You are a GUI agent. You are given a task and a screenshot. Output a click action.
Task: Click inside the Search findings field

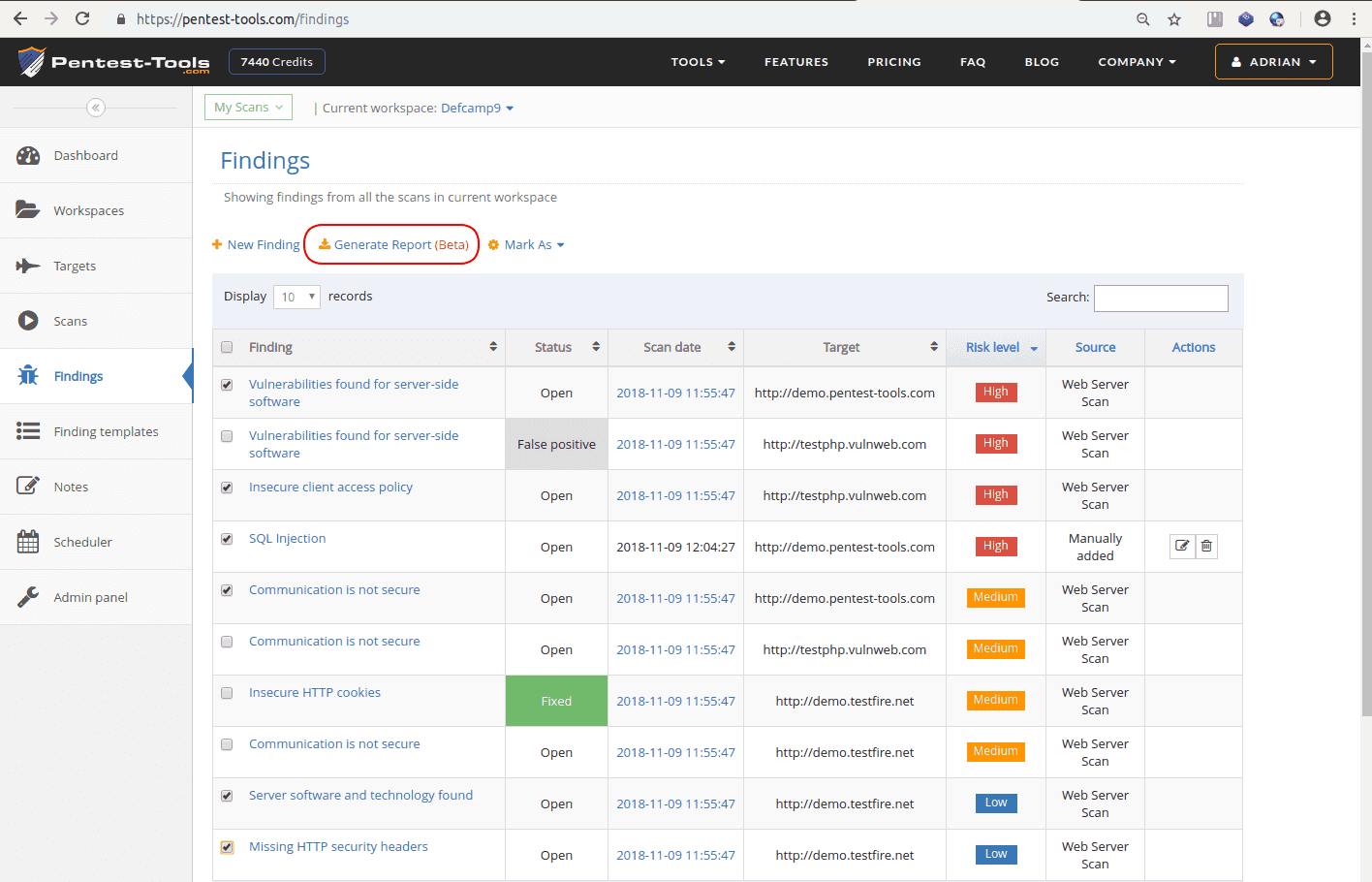tap(1160, 298)
